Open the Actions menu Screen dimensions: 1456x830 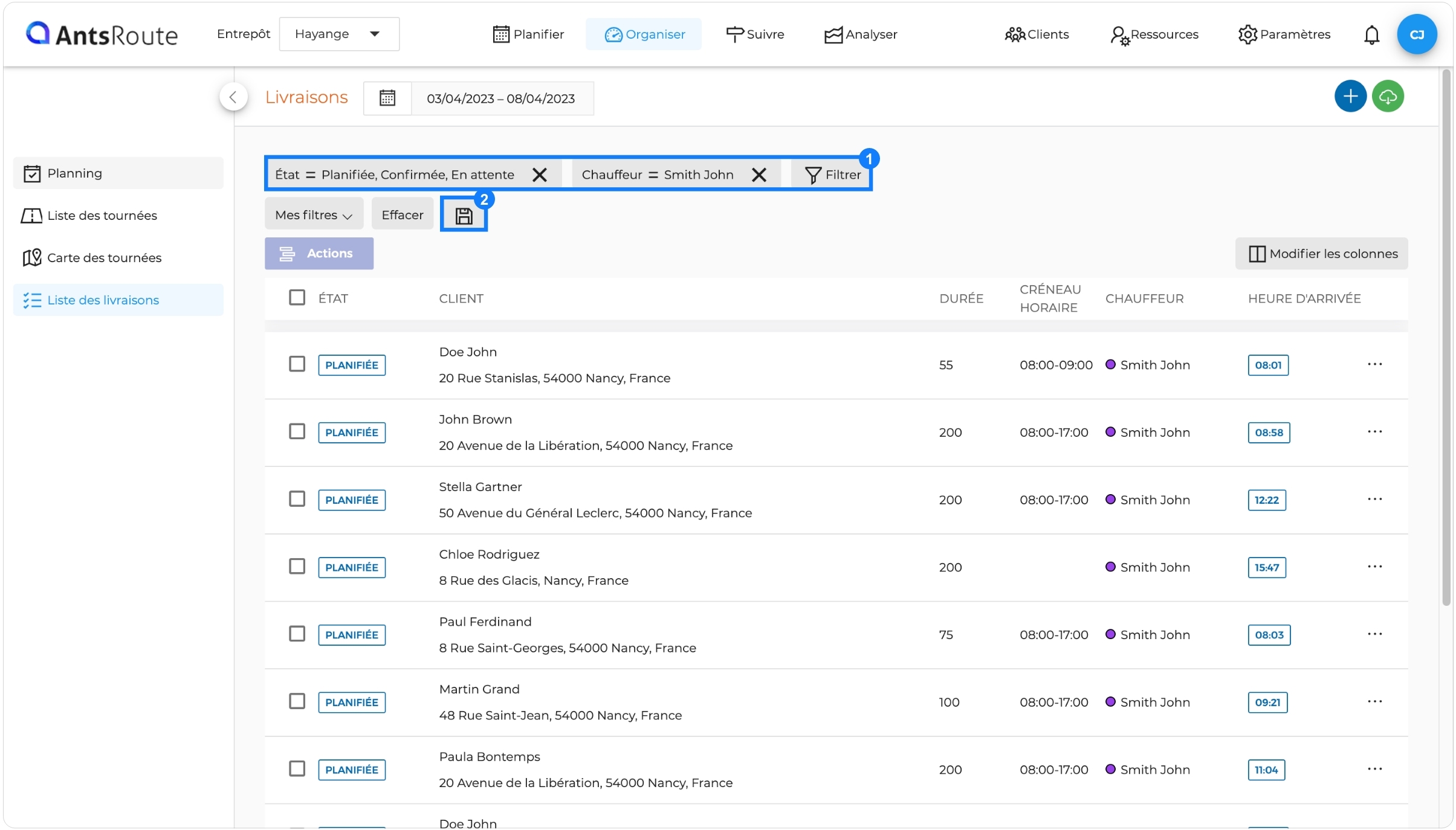319,254
